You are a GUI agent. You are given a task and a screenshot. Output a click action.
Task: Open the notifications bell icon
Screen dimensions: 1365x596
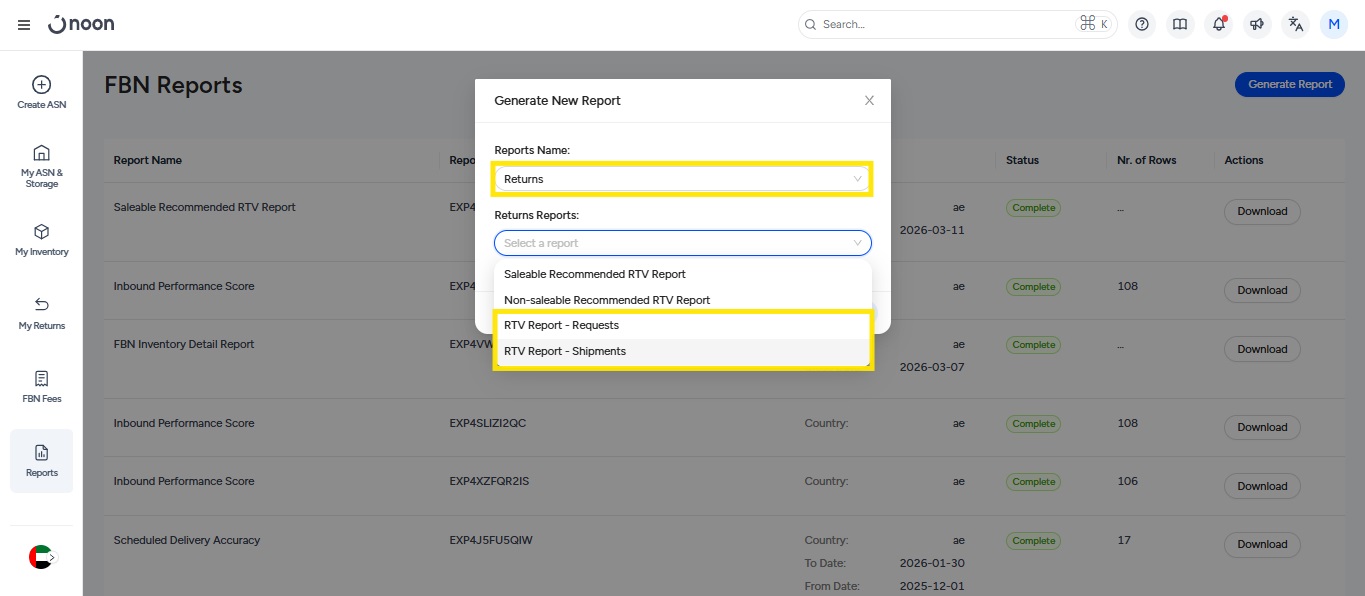[x=1218, y=24]
